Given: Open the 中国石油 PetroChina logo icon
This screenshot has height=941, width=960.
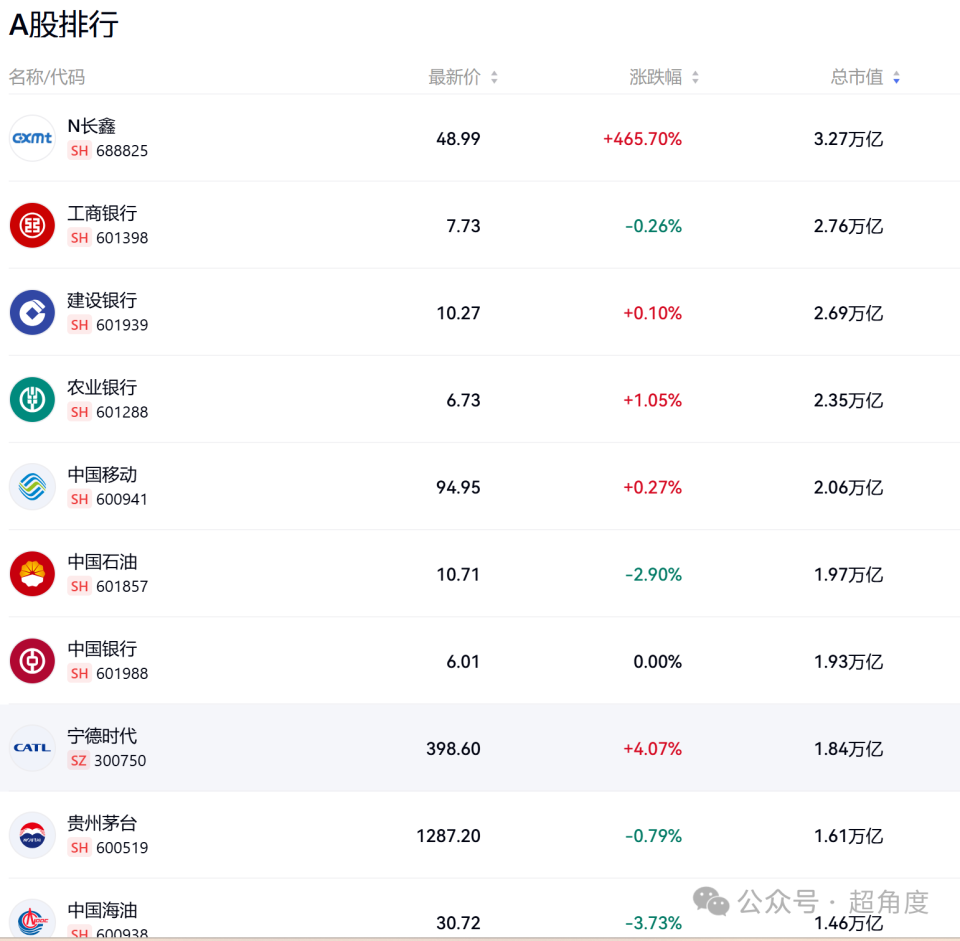Looking at the screenshot, I should [x=32, y=574].
